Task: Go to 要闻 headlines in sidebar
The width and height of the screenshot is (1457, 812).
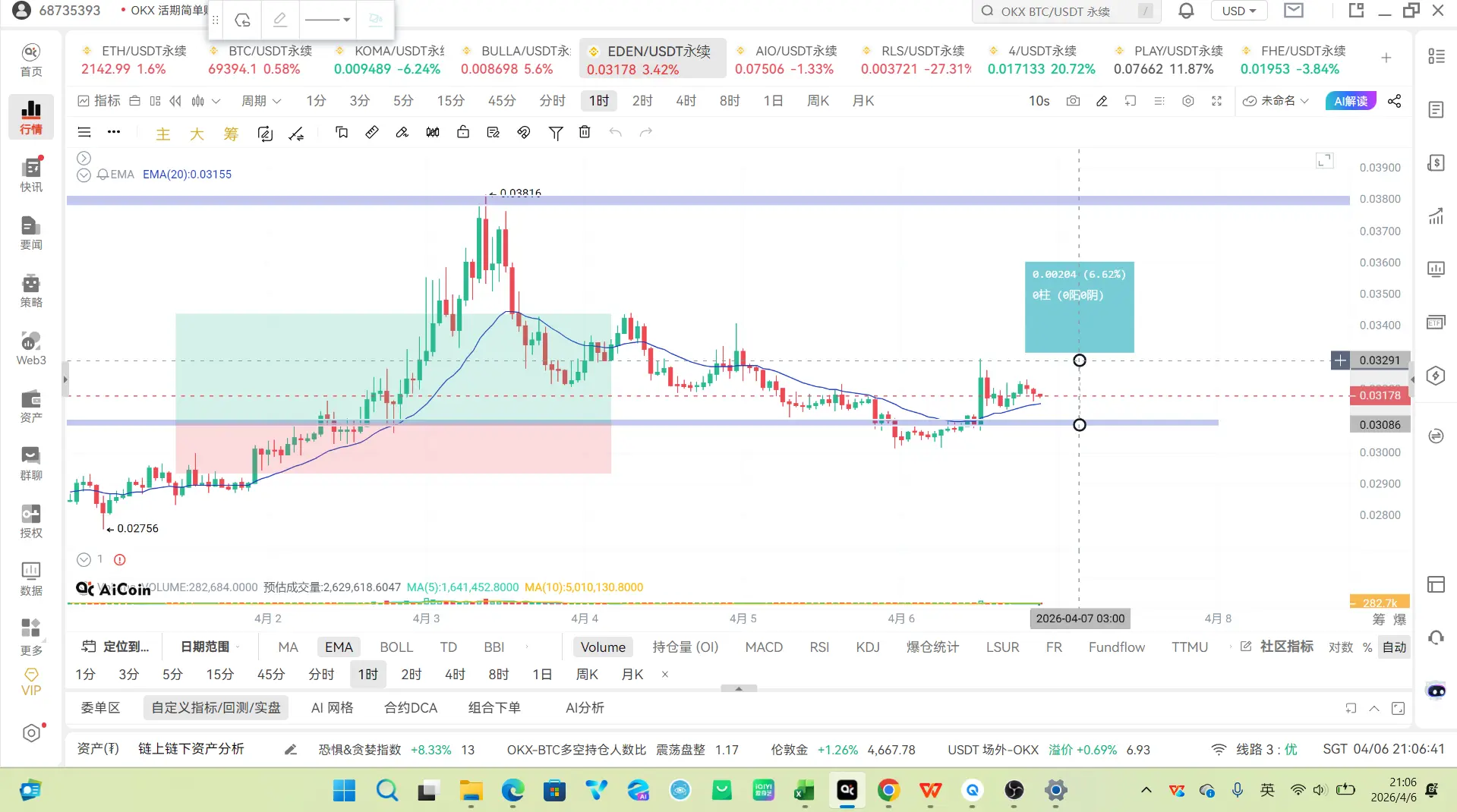Action: point(31,233)
